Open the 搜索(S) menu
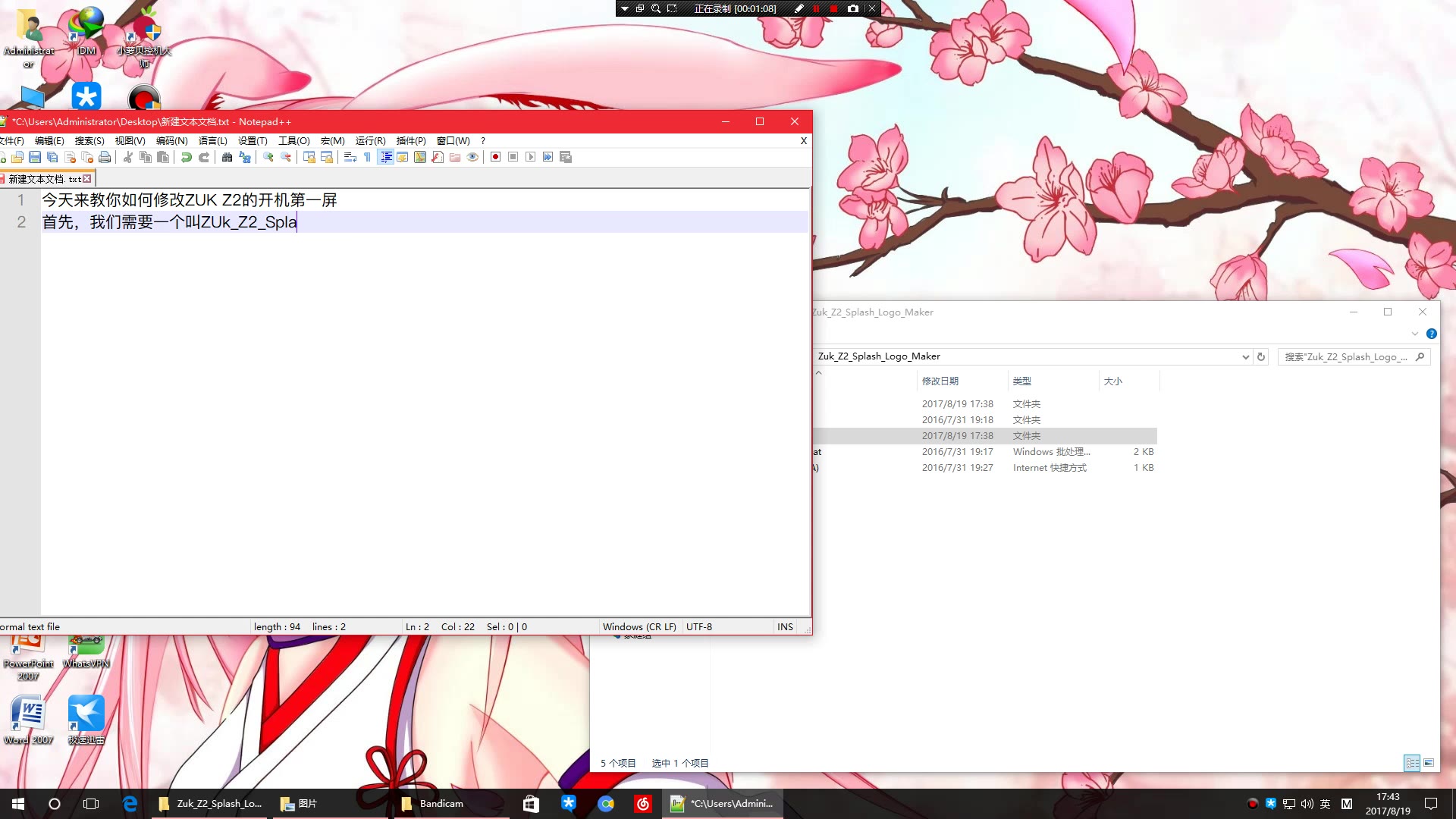Viewport: 1456px width, 819px height. [x=89, y=141]
